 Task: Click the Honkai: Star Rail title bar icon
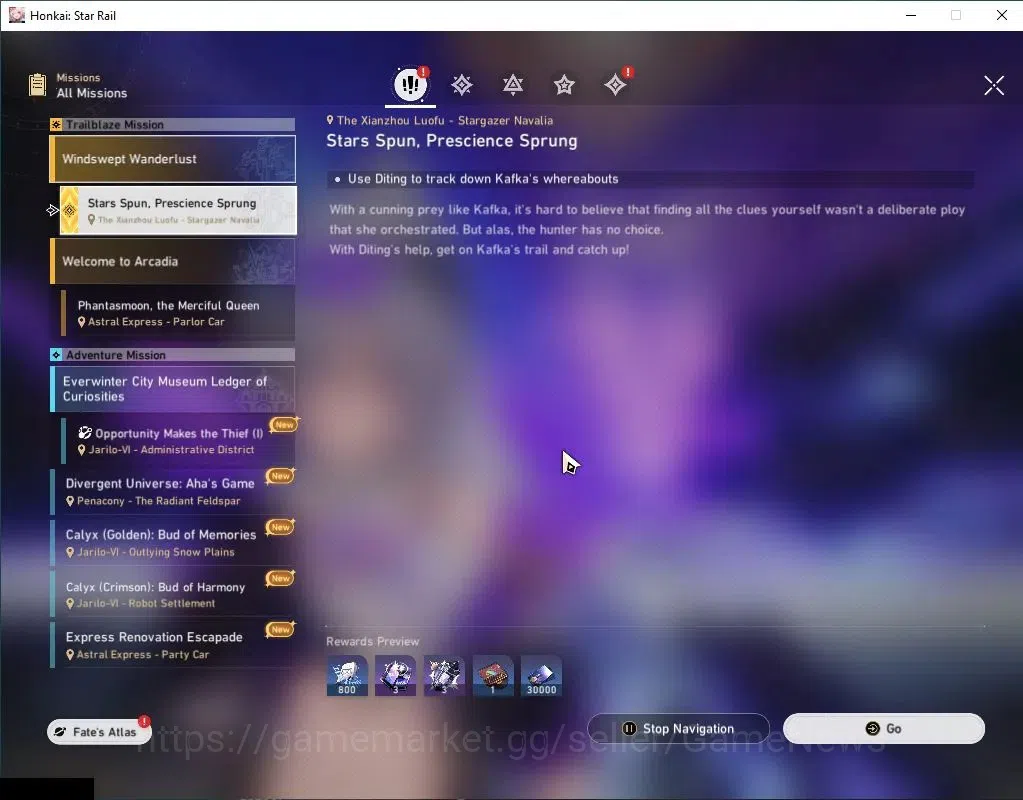coord(16,15)
